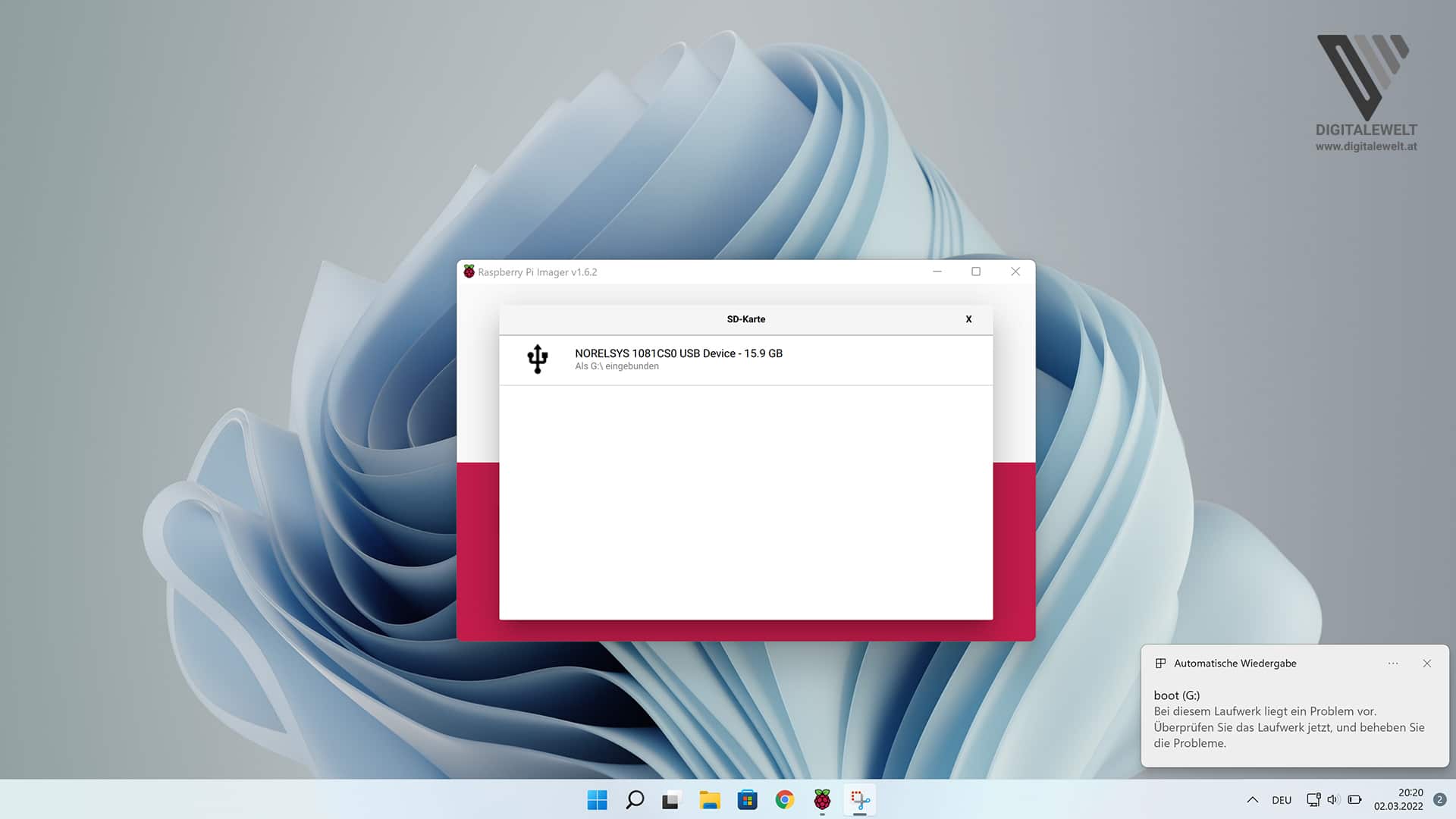Click the battery tray icon
Screen dimensions: 1456x819
[x=1355, y=800]
